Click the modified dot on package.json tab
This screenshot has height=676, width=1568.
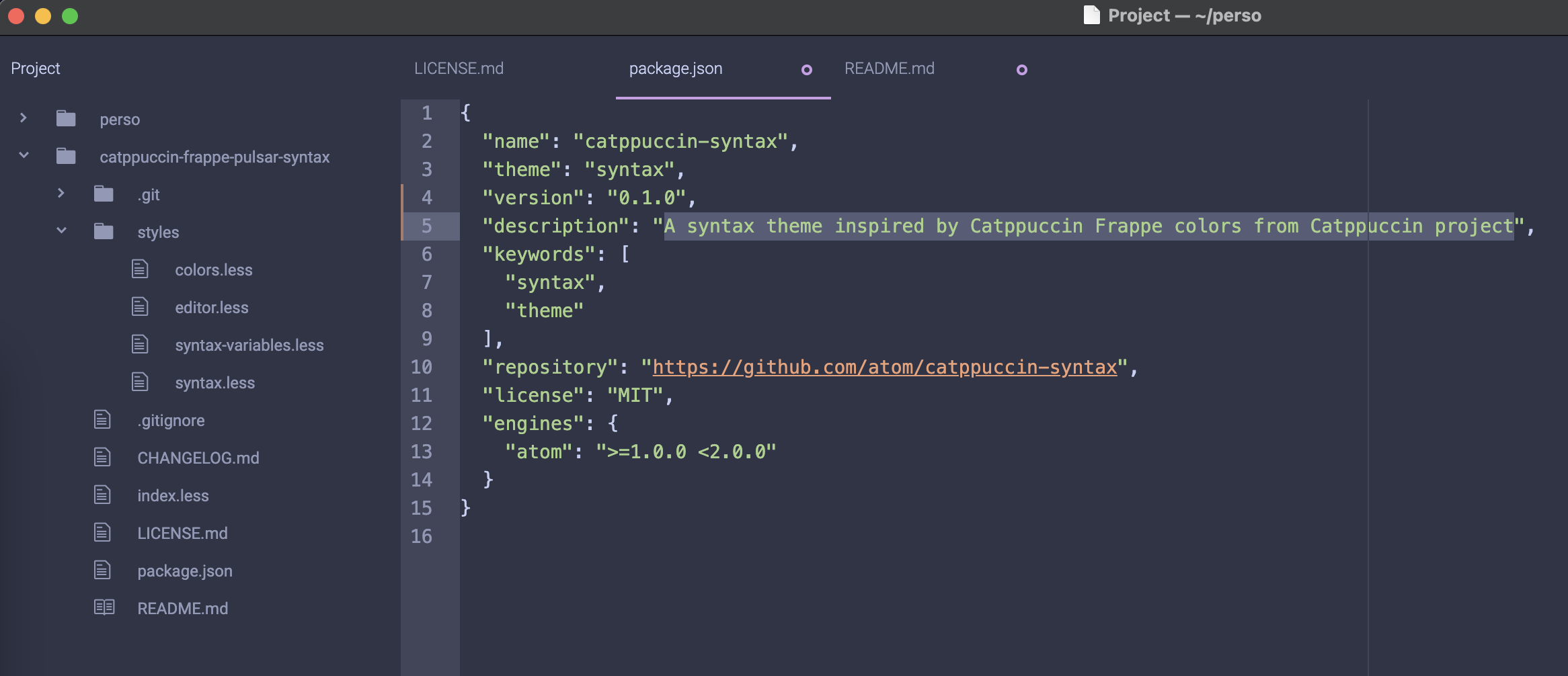click(807, 70)
